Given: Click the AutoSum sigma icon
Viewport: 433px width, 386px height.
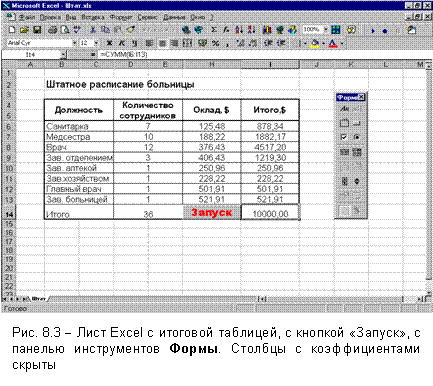Looking at the screenshot, I should pyautogui.click(x=214, y=30).
